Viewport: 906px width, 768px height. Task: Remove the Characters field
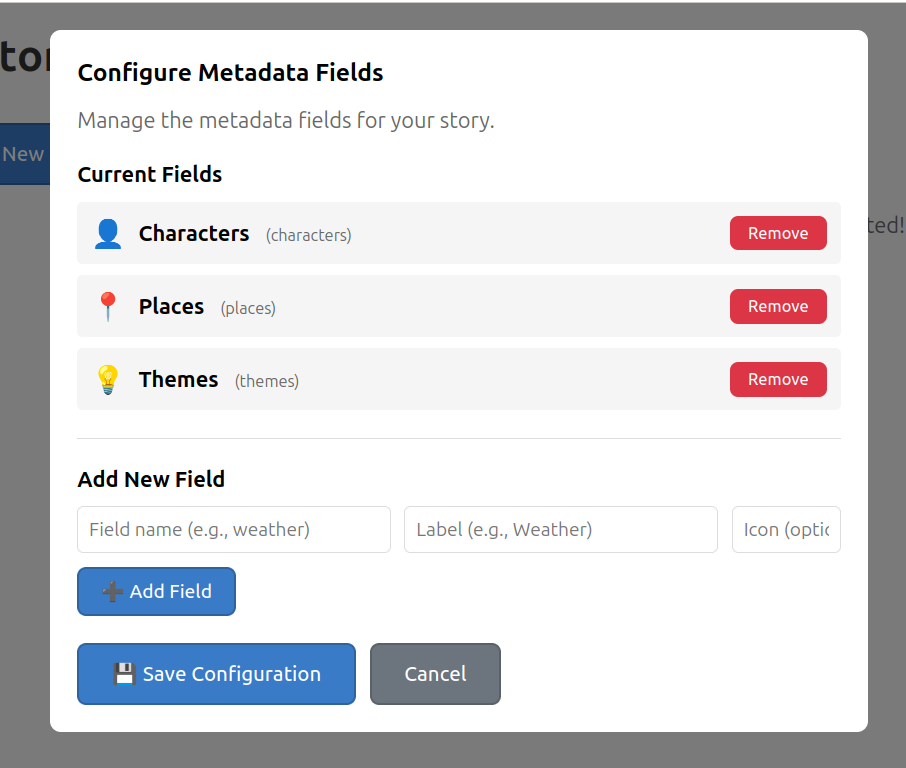coord(778,233)
